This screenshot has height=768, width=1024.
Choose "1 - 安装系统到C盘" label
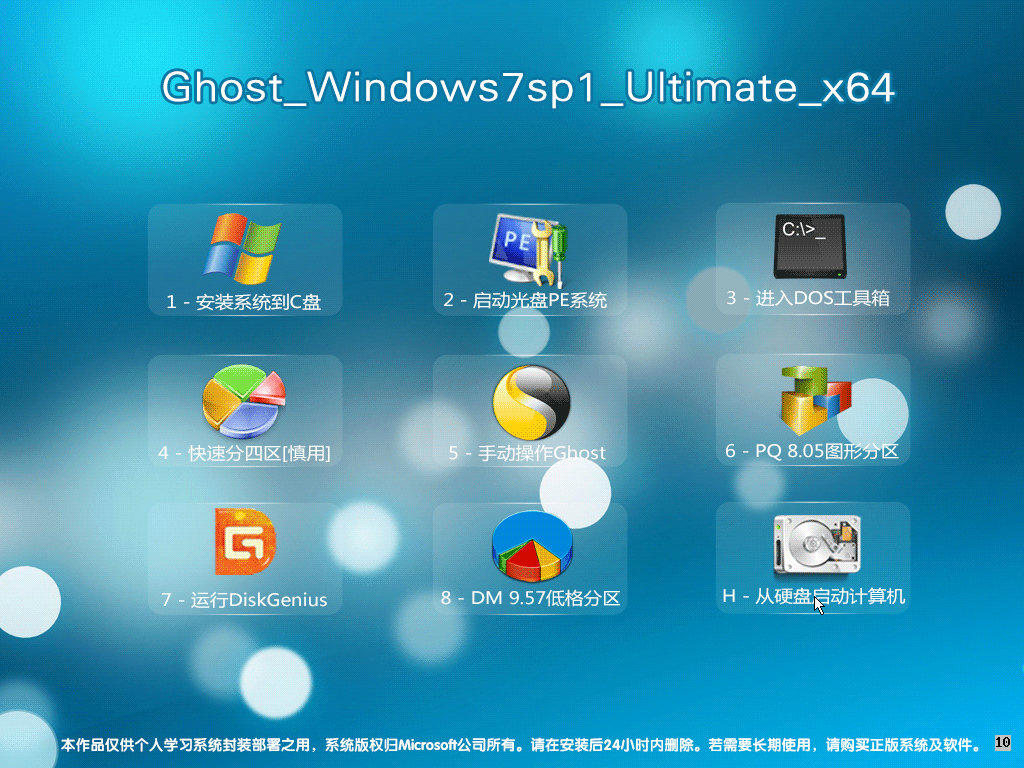[244, 302]
